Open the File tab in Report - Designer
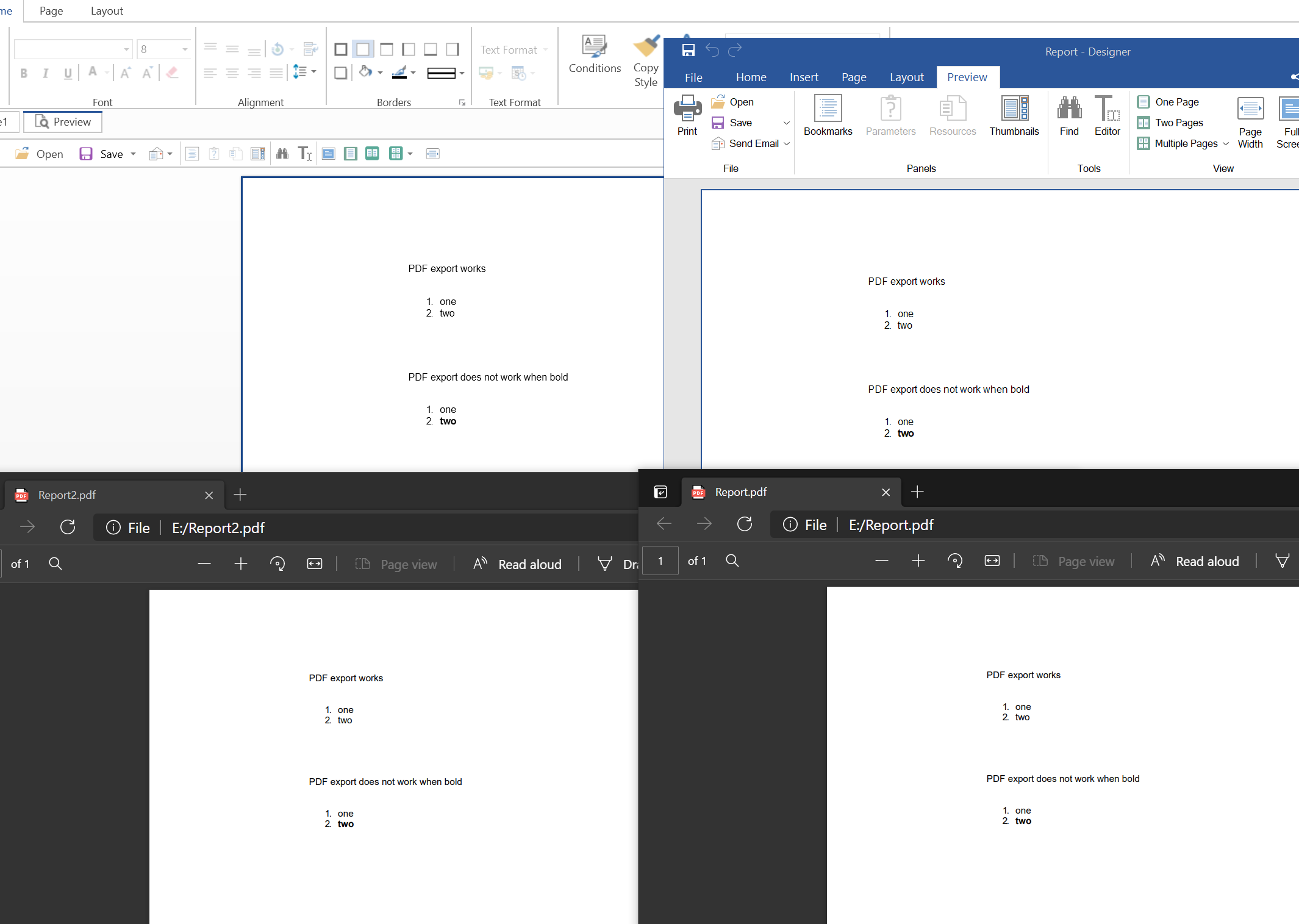This screenshot has height=924, width=1299. point(693,77)
